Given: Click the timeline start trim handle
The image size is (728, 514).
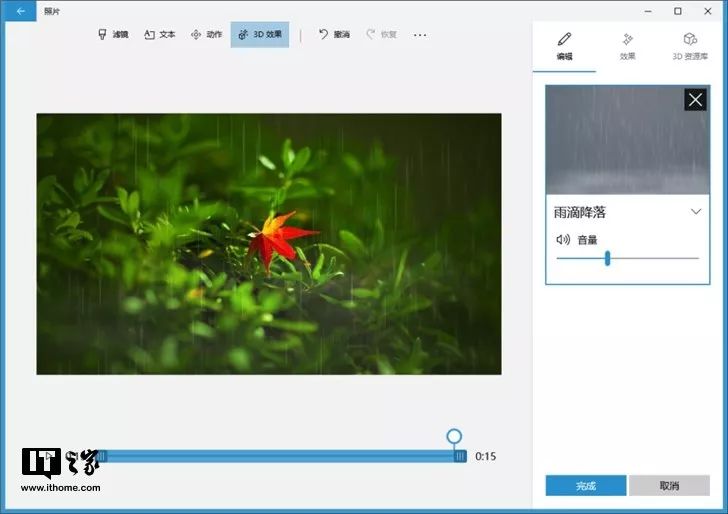Looking at the screenshot, I should coord(102,456).
